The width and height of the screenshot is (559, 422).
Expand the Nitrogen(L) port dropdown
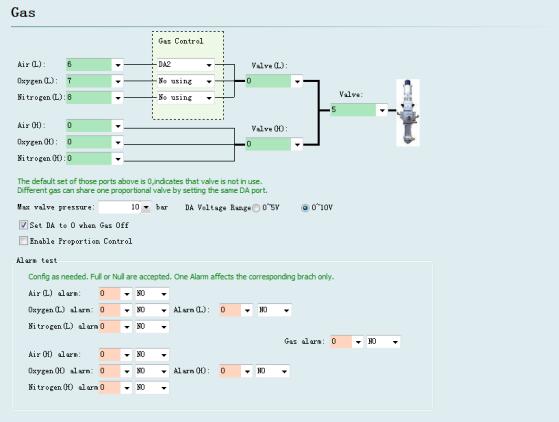[118, 98]
